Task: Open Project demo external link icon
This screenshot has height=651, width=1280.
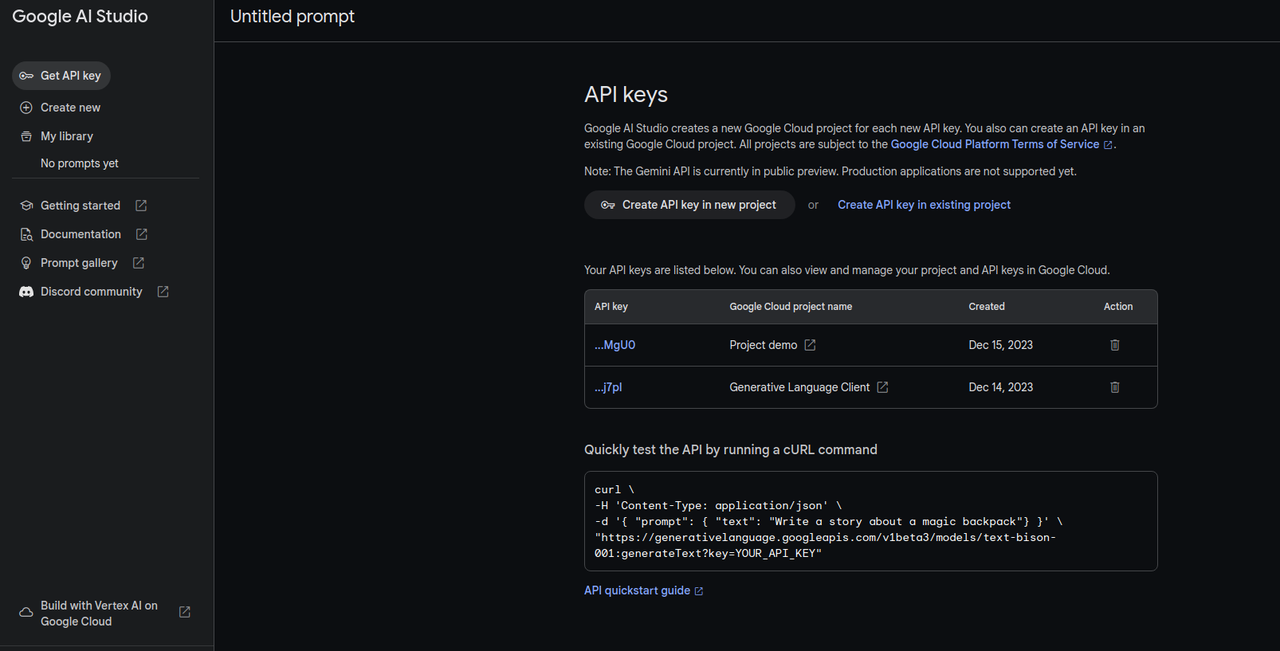Action: pos(810,345)
